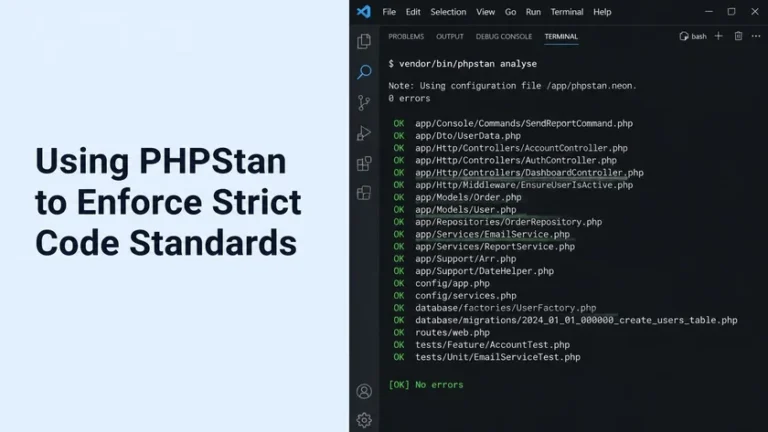Select the bash terminal profile
Image resolution: width=768 pixels, height=432 pixels.
click(693, 36)
